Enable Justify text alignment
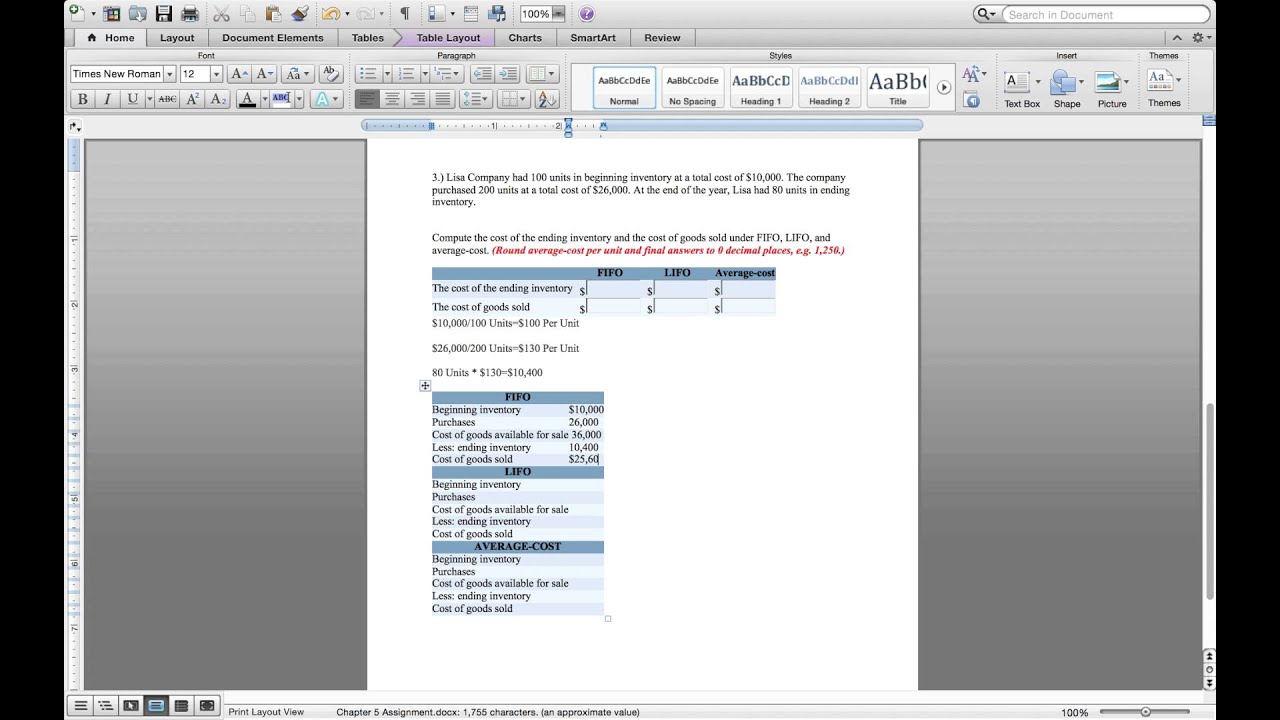This screenshot has width=1280, height=720. 443,99
